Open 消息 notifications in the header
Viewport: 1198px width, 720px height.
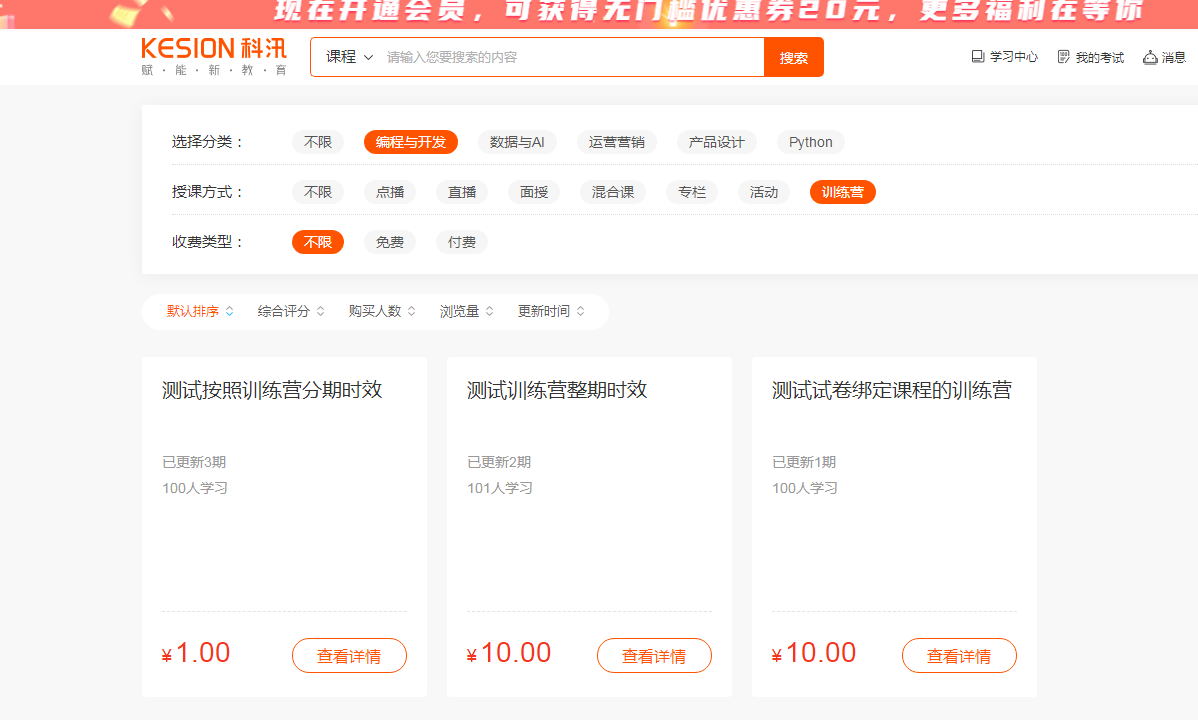1165,57
